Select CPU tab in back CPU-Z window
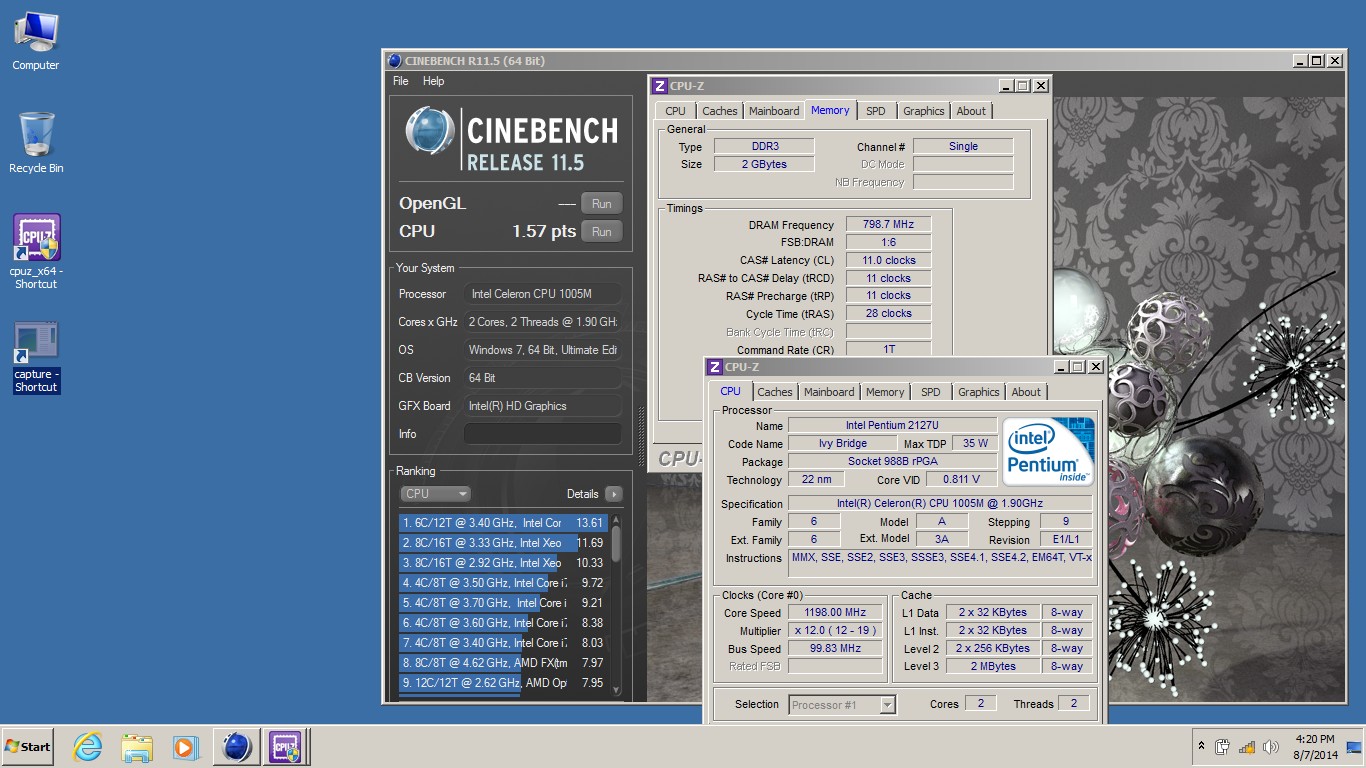The width and height of the screenshot is (1366, 768). [675, 111]
